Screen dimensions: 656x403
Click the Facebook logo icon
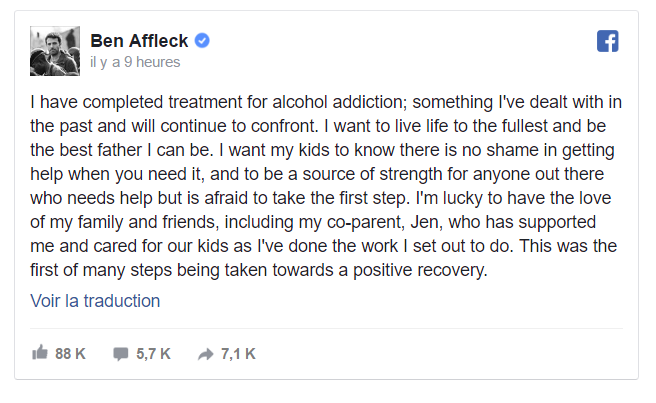607,42
